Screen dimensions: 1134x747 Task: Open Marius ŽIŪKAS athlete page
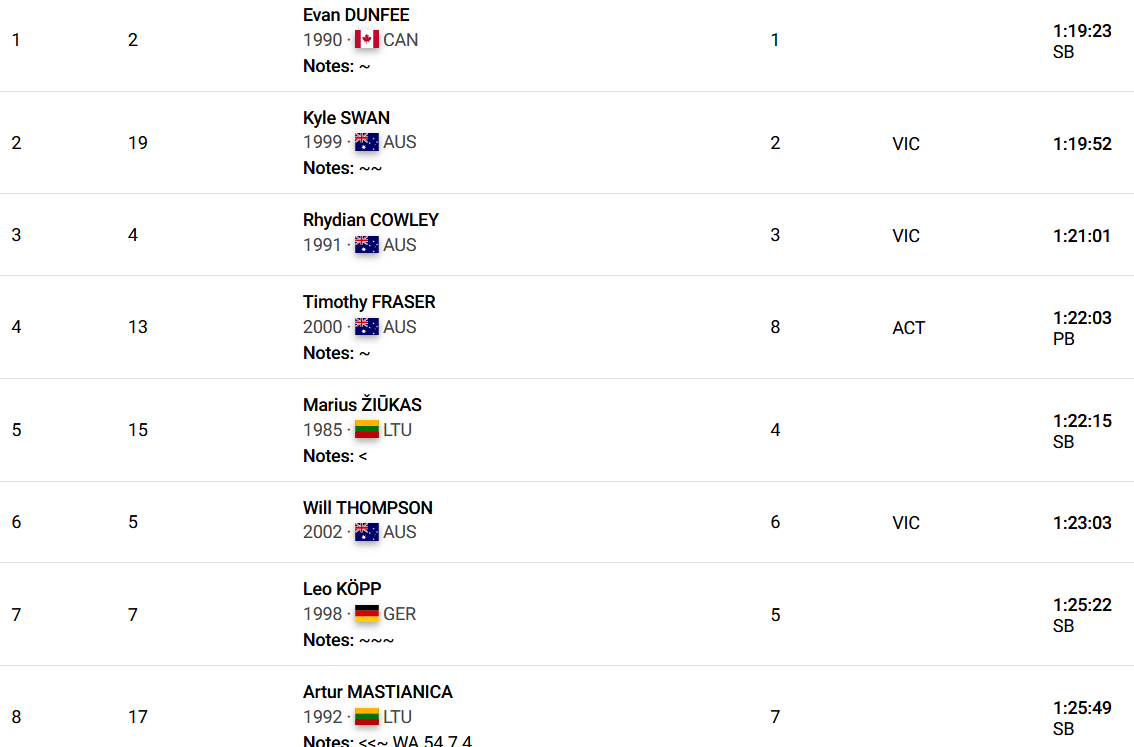pos(362,404)
